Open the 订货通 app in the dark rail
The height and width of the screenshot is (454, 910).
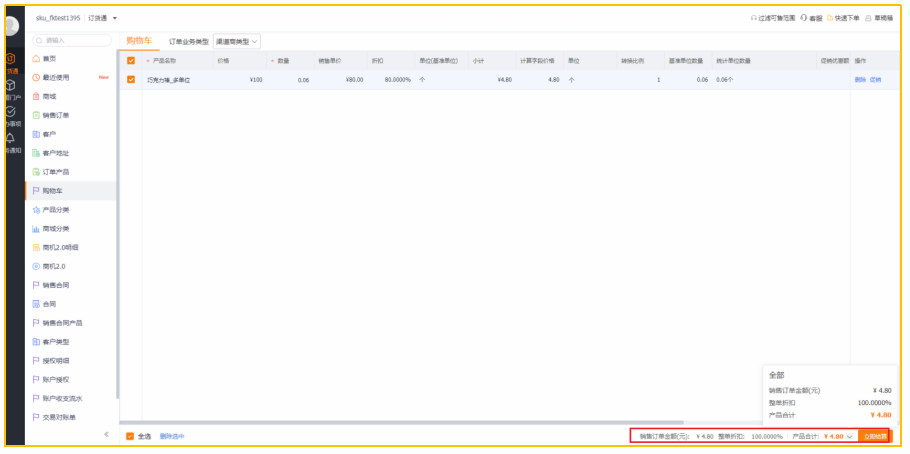(x=11, y=63)
